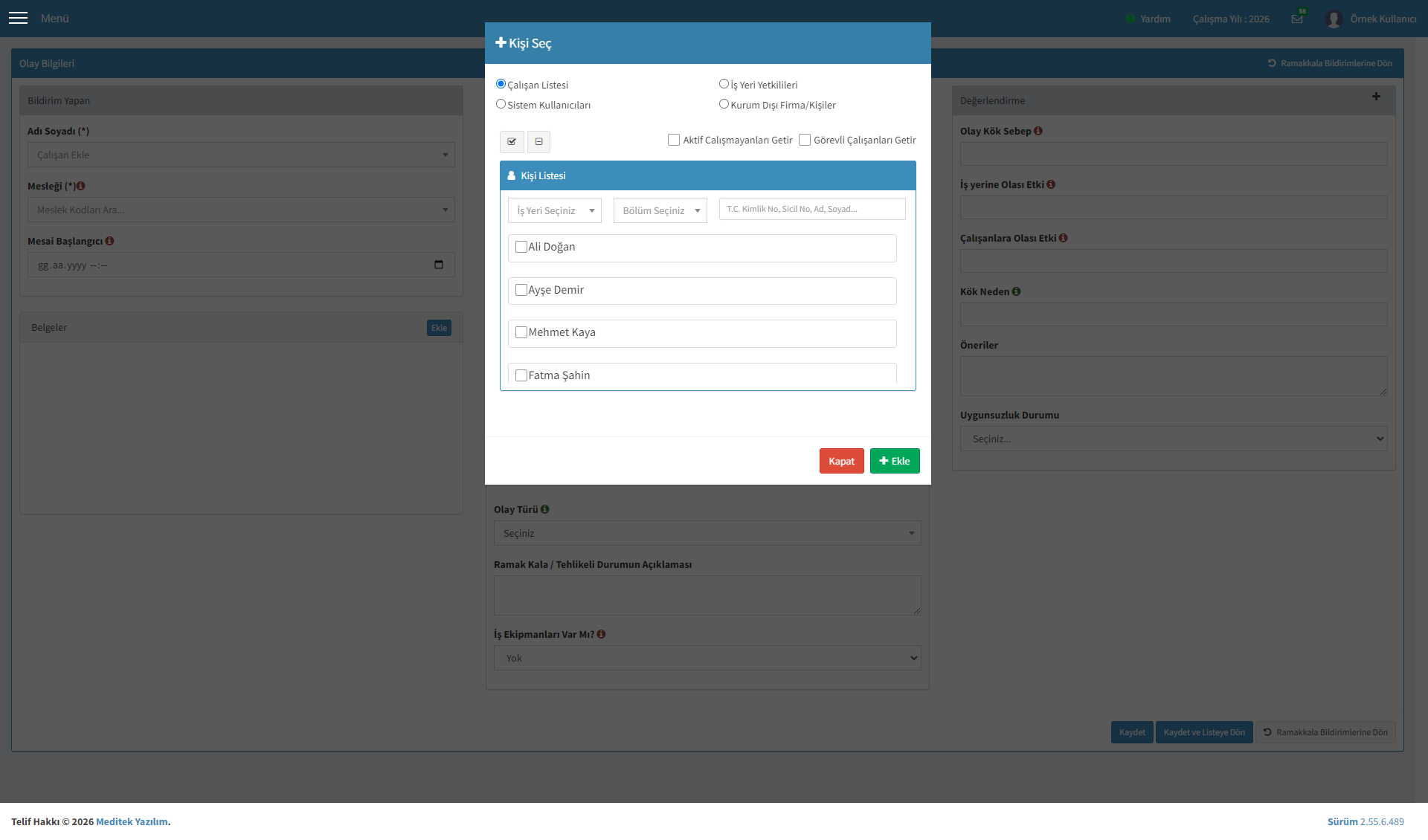Enable Görevli Çalışanları Getir checkbox
This screenshot has height=840, width=1428.
805,140
